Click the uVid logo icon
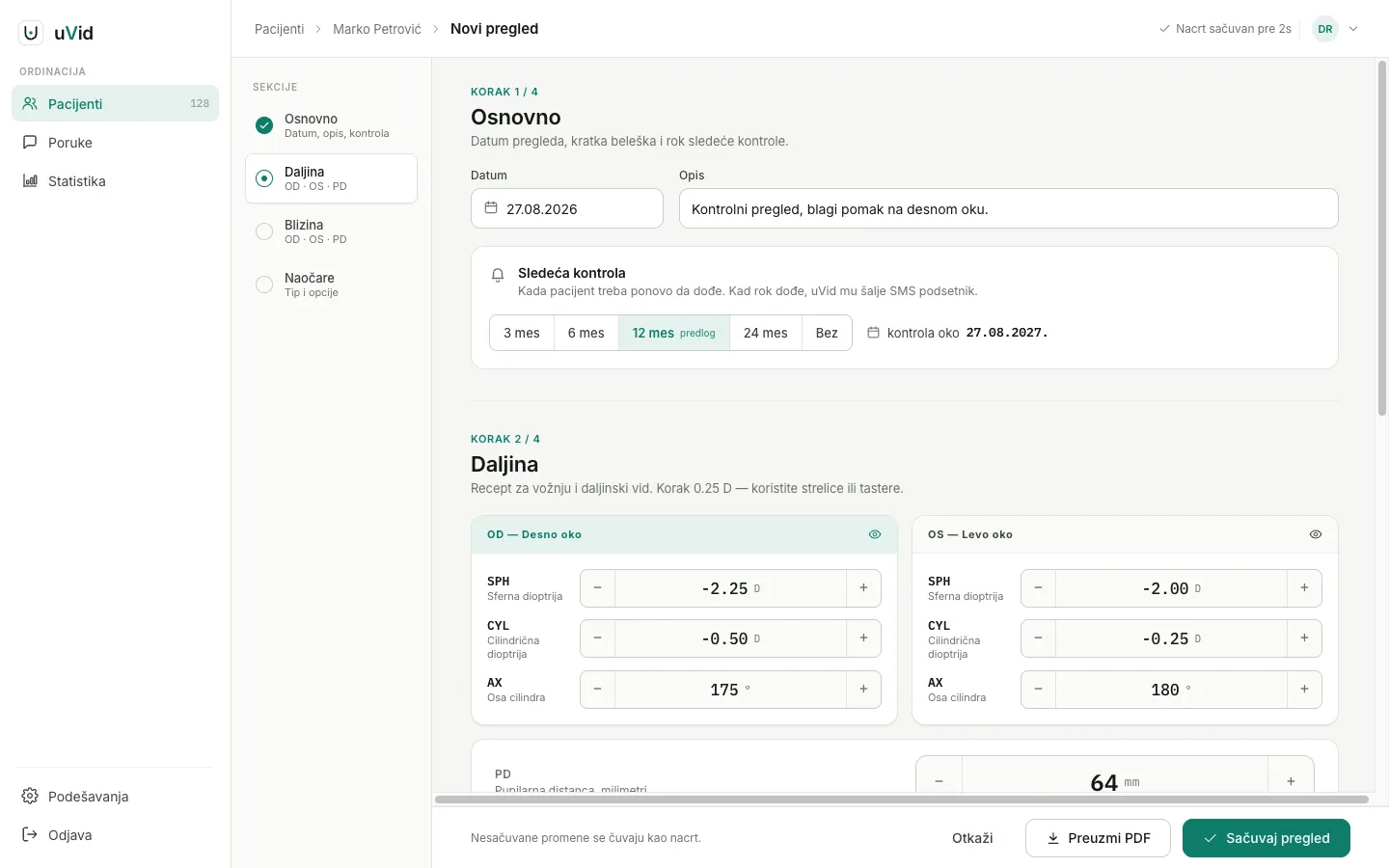Viewport: 1389px width, 868px height. coord(31,33)
